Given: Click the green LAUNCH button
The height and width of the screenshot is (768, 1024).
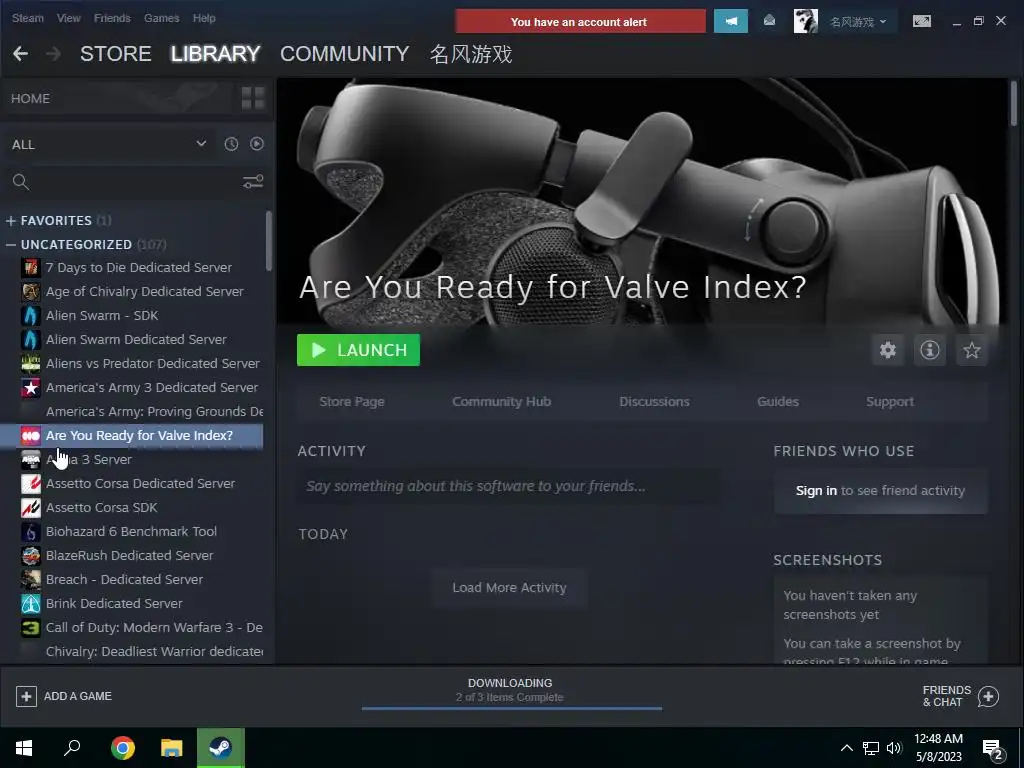Looking at the screenshot, I should [359, 350].
